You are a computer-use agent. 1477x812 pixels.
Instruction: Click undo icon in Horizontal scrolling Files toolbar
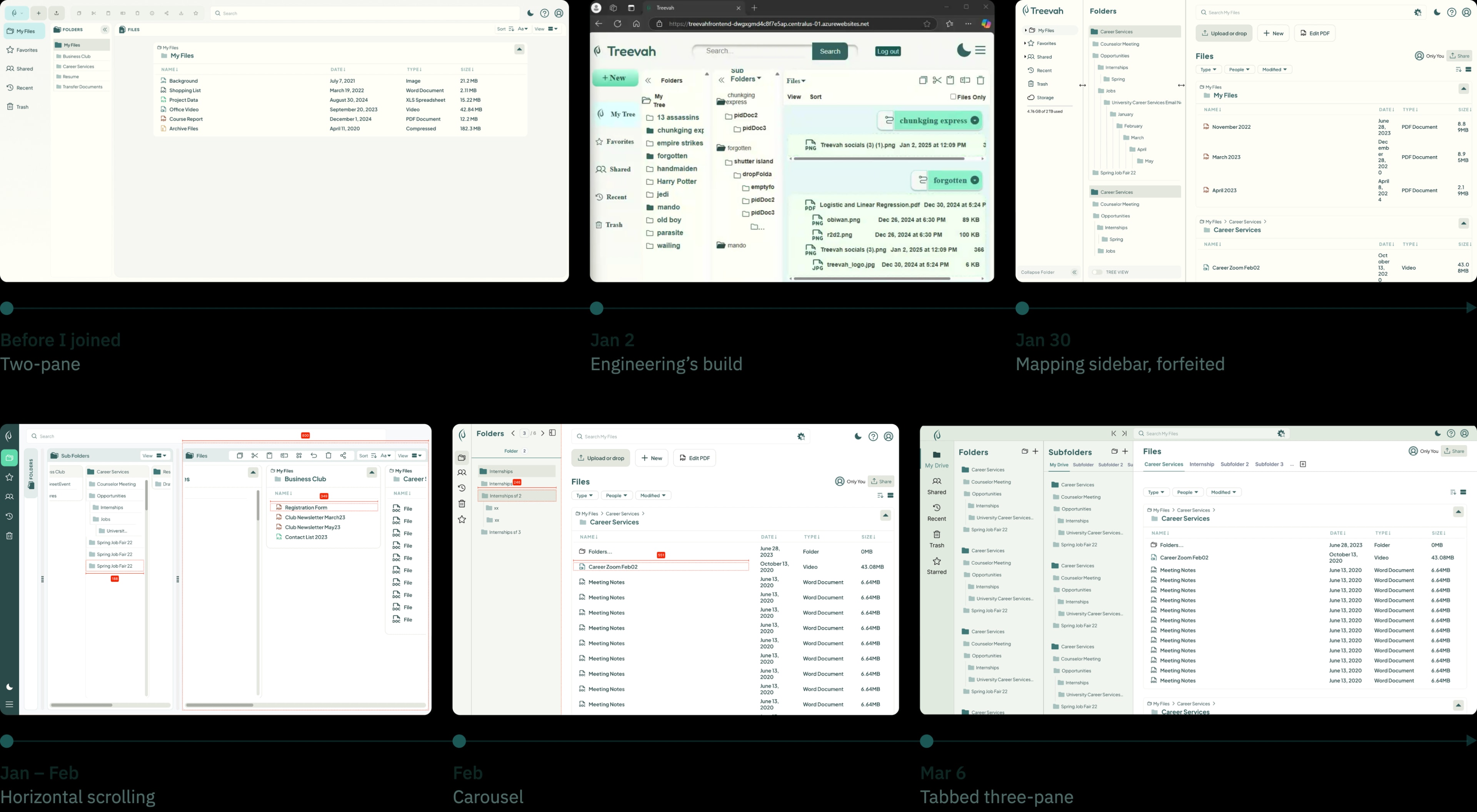click(313, 456)
